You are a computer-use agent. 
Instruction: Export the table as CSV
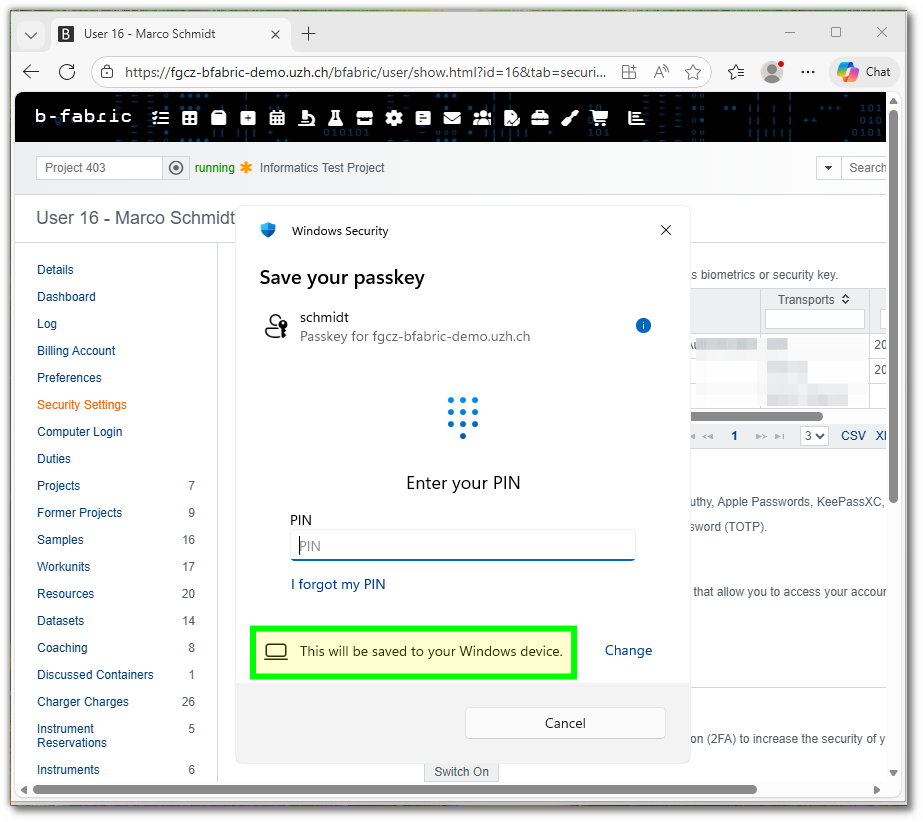coord(853,436)
